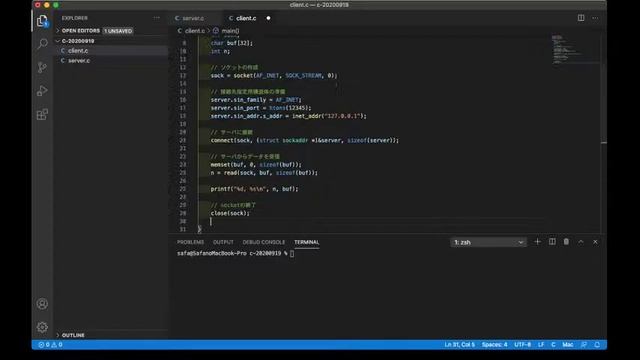Screen dimensions: 640x360
Task: Select the Terminal panel tab
Action: pos(307,242)
